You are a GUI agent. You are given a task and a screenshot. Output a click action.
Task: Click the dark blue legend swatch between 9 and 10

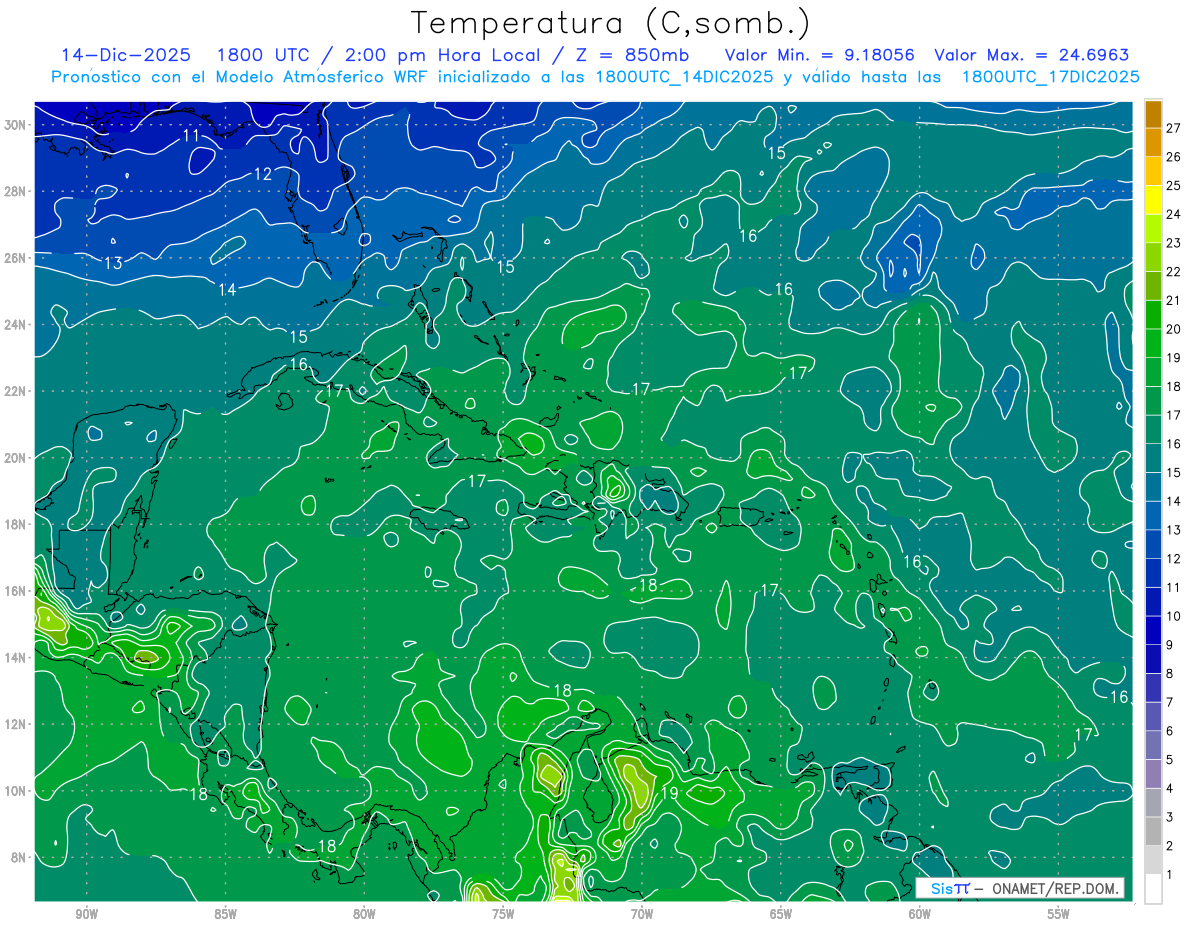click(x=1153, y=631)
